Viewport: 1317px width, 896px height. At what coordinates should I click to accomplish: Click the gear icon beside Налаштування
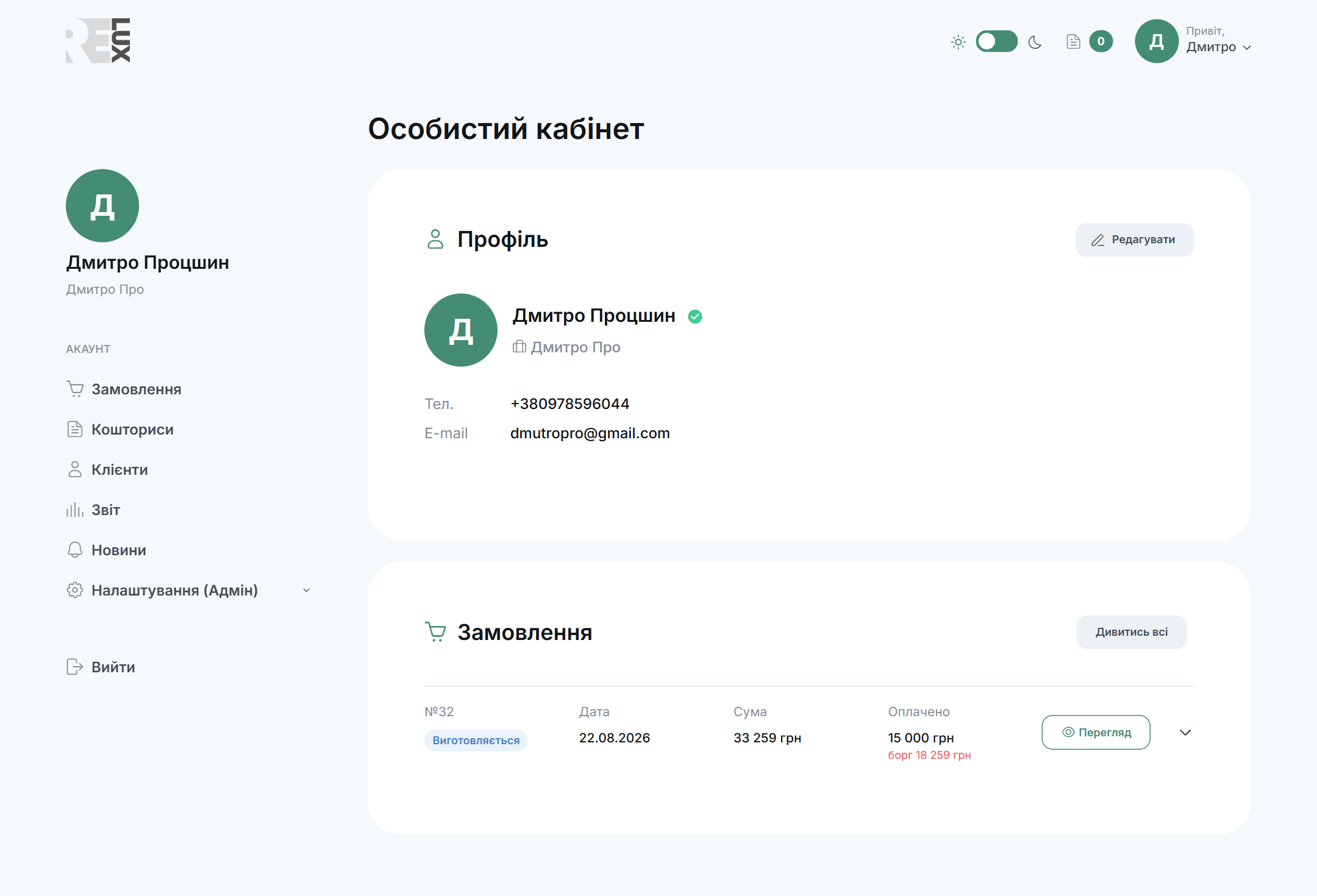(74, 590)
